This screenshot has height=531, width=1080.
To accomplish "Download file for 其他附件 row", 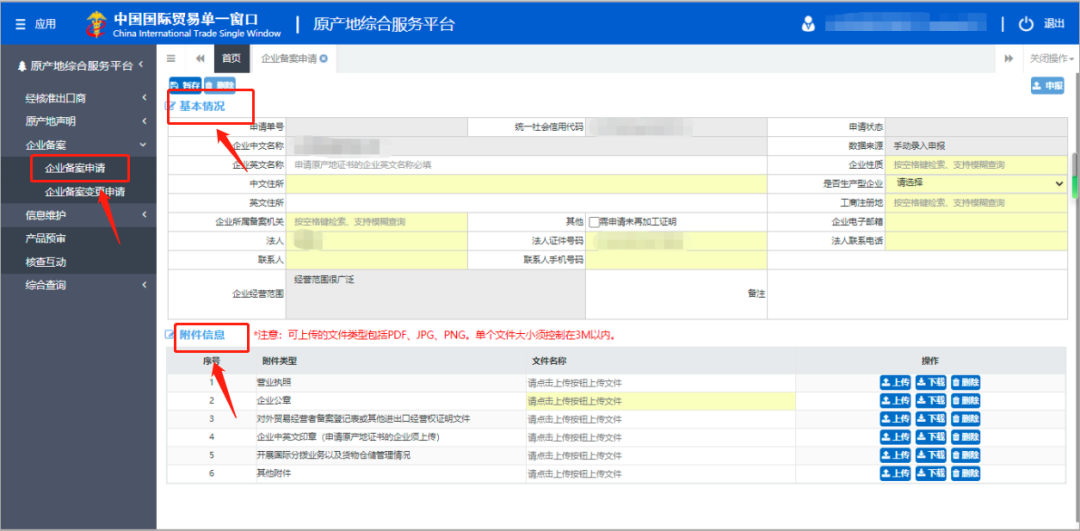I will click(931, 473).
